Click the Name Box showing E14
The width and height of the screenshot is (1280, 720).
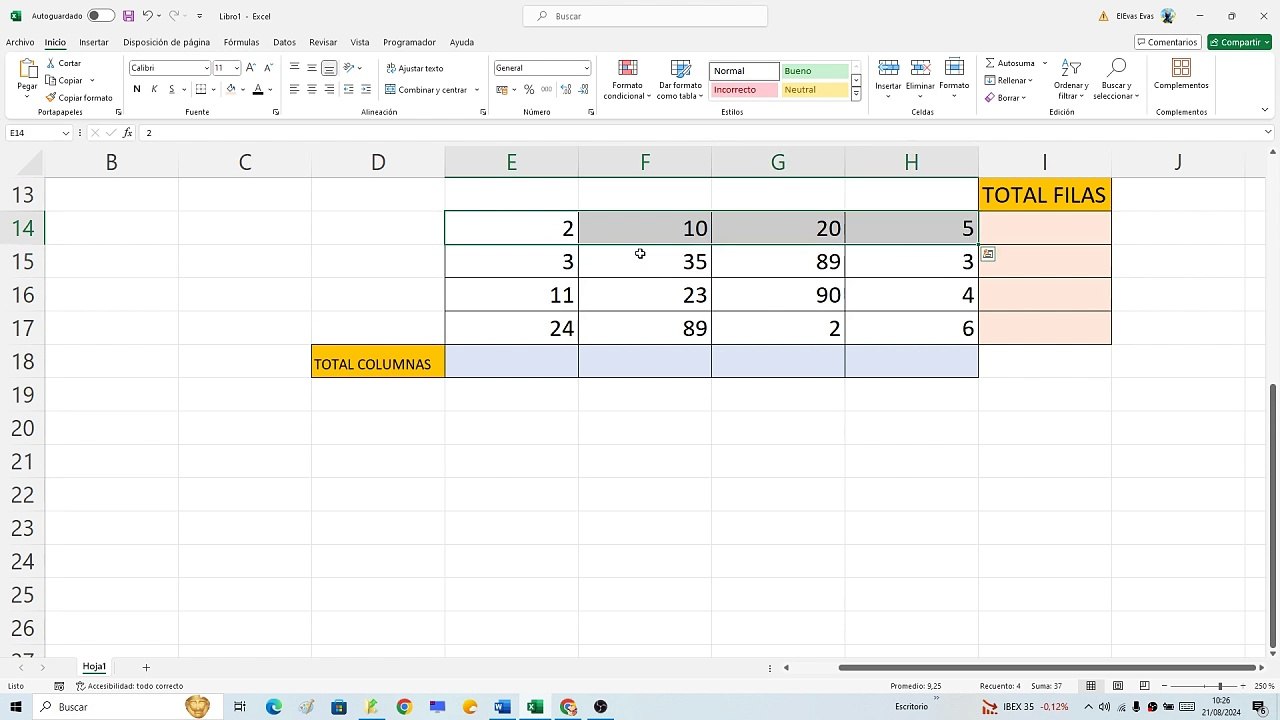coord(39,133)
